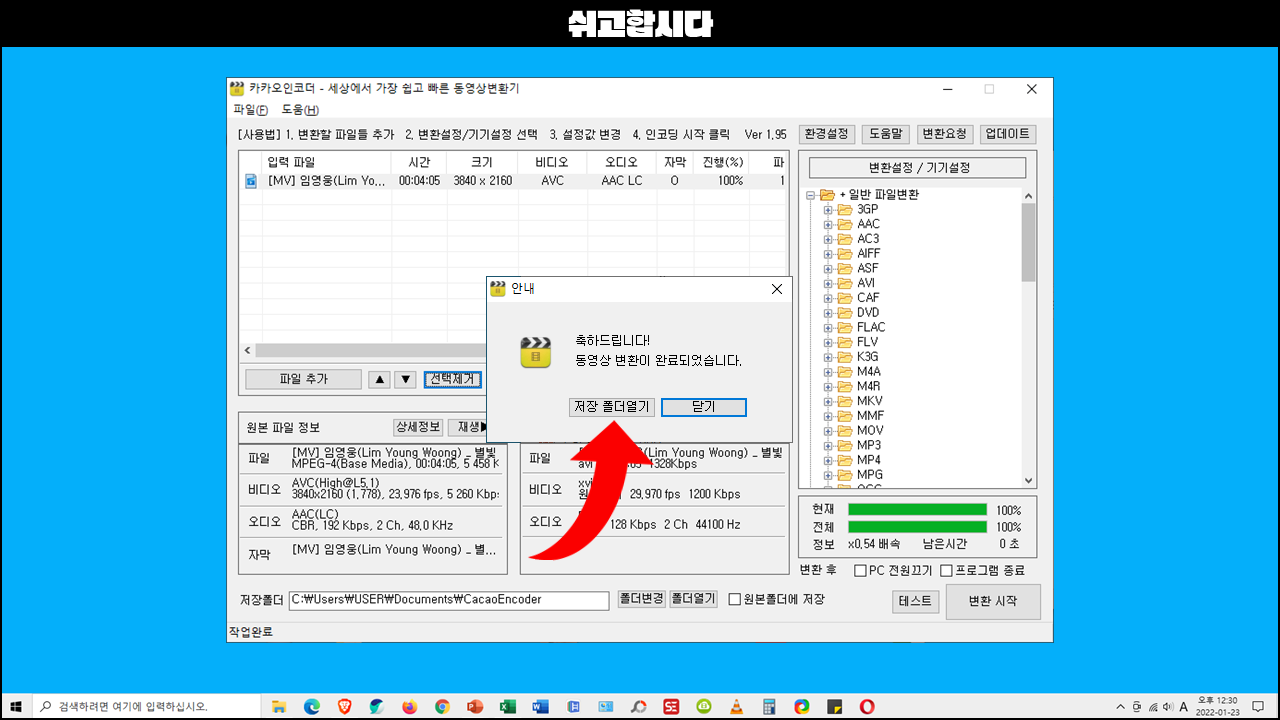1280x720 pixels.
Task: Launch Opera browser from the taskbar
Action: tap(867, 706)
